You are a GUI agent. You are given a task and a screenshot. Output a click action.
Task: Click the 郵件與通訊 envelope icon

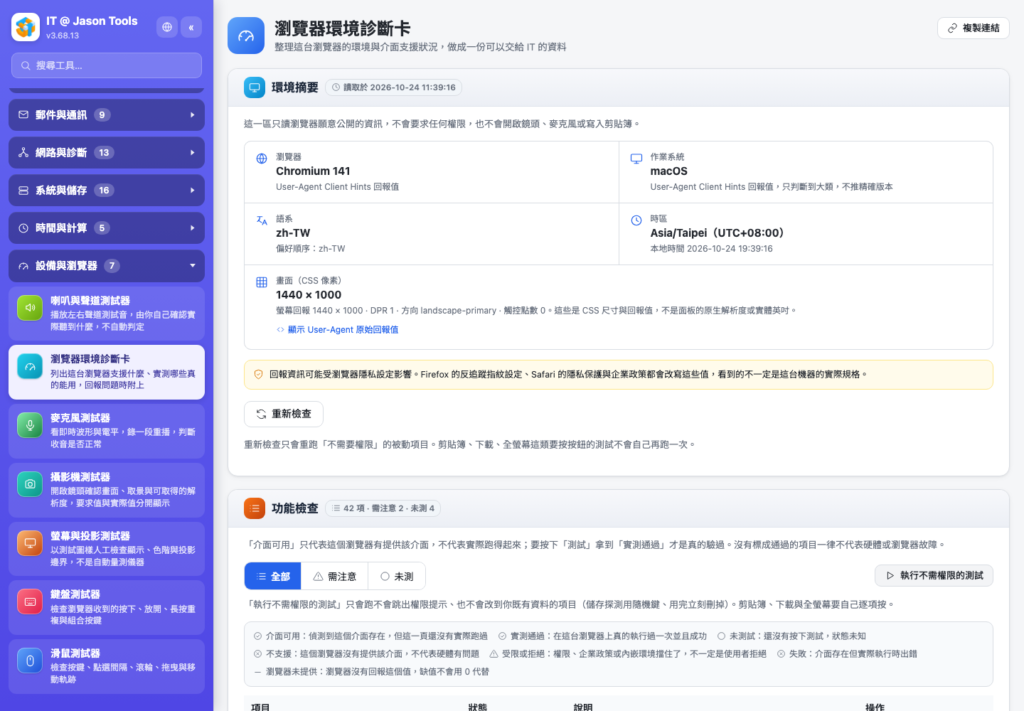click(24, 115)
